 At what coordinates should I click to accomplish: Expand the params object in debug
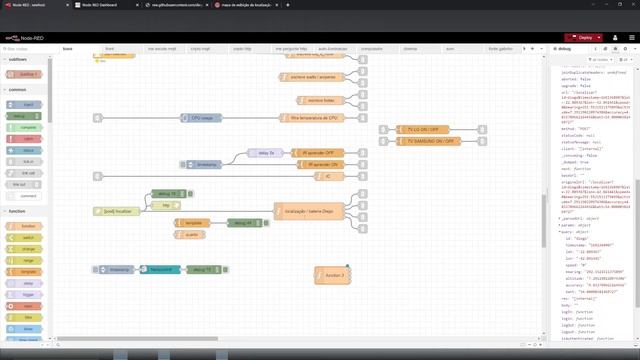point(560,225)
